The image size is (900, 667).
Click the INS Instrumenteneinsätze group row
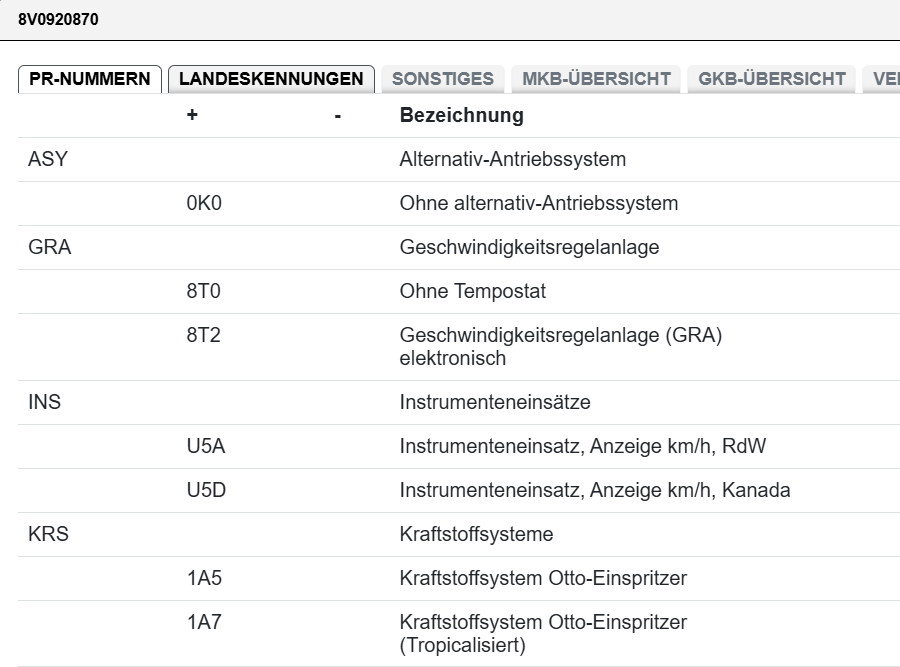(495, 402)
